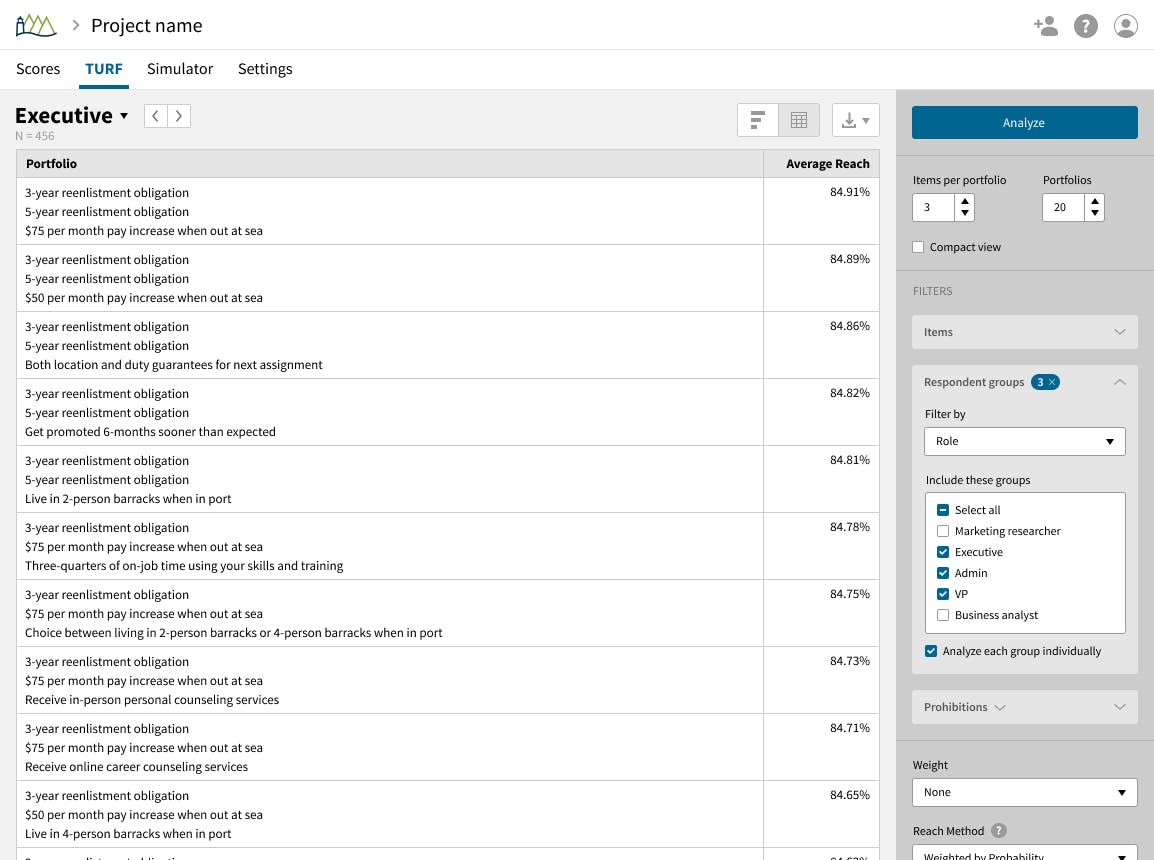Image resolution: width=1154 pixels, height=860 pixels.
Task: Open the add user icon
Action: [1045, 26]
